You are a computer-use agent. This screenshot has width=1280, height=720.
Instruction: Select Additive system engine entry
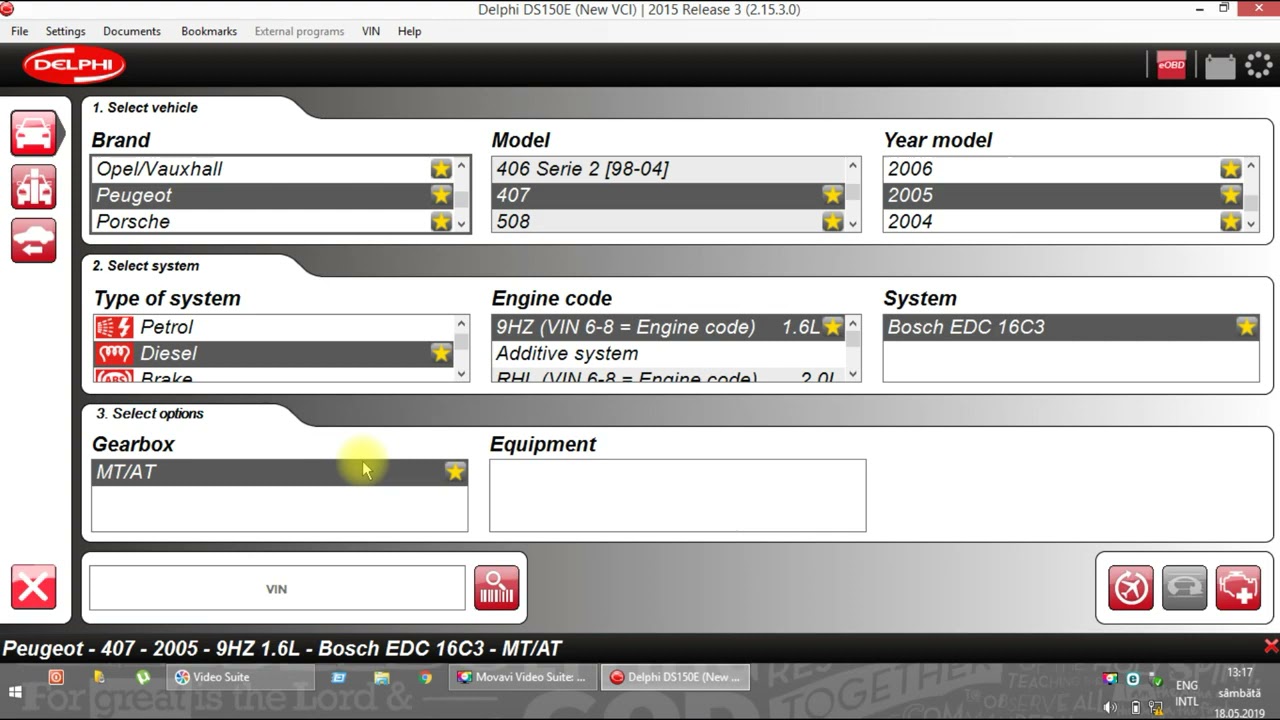point(669,353)
